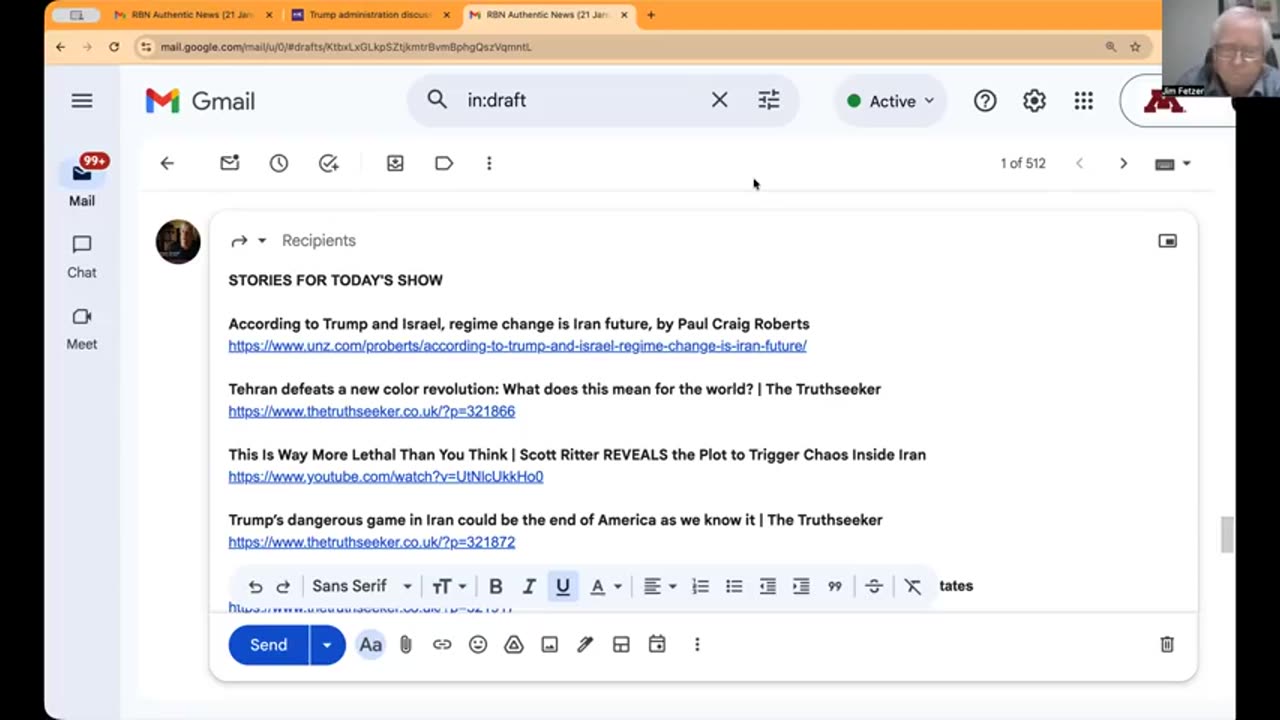Viewport: 1280px width, 720px height.
Task: Open the font size dropdown
Action: pos(449,587)
